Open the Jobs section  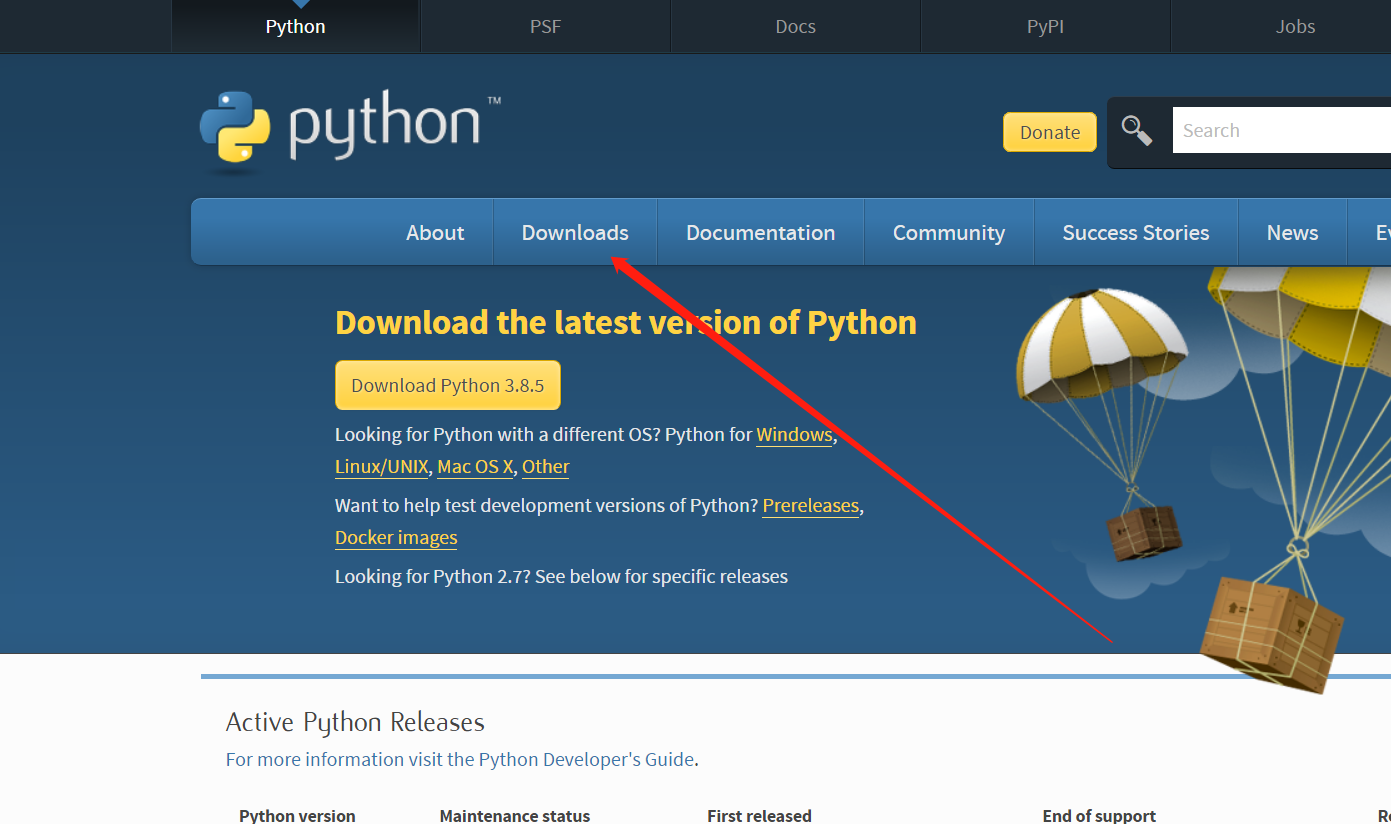coord(1295,26)
